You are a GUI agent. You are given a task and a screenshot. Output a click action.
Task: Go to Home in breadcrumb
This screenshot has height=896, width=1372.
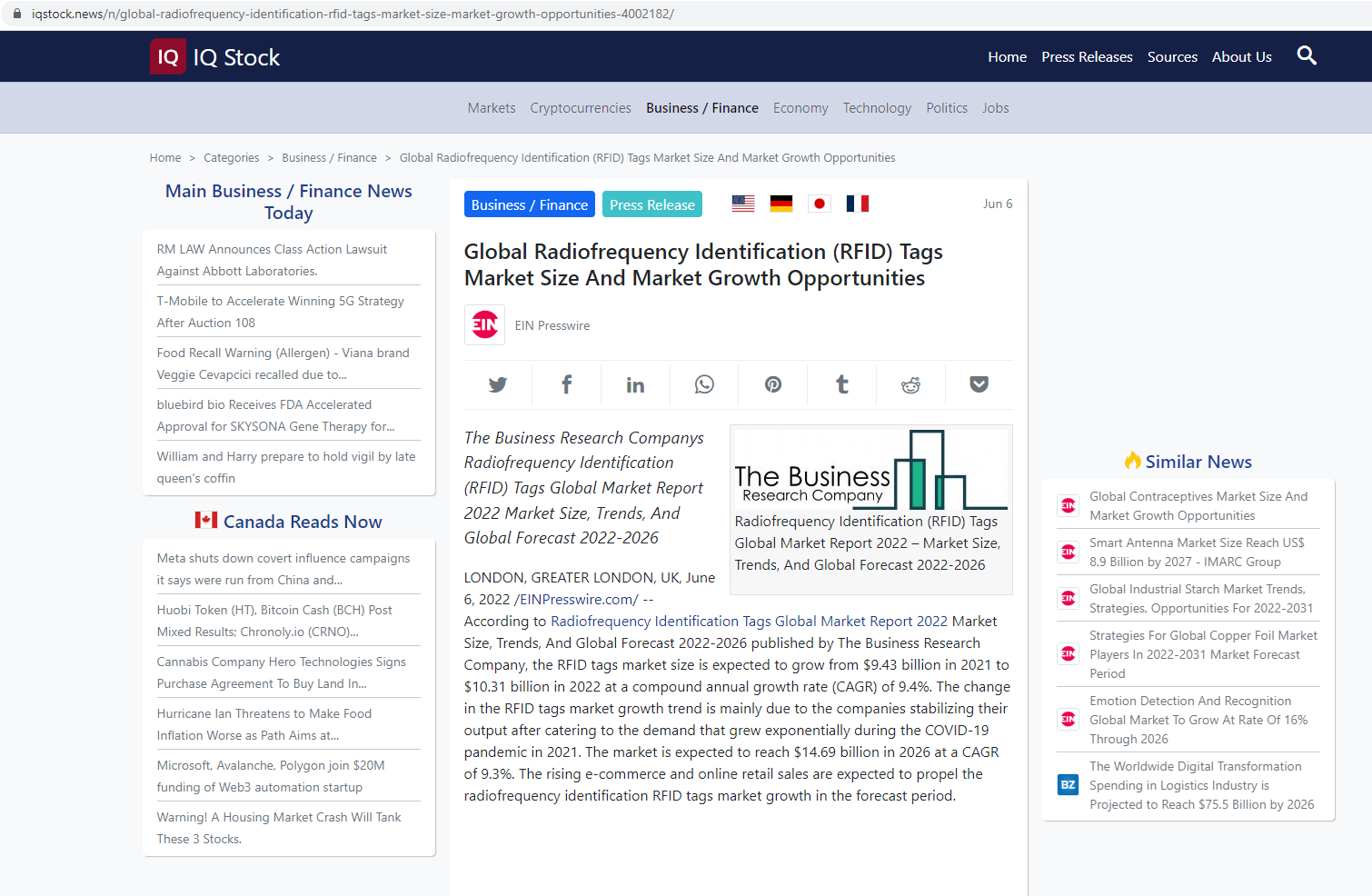tap(165, 157)
